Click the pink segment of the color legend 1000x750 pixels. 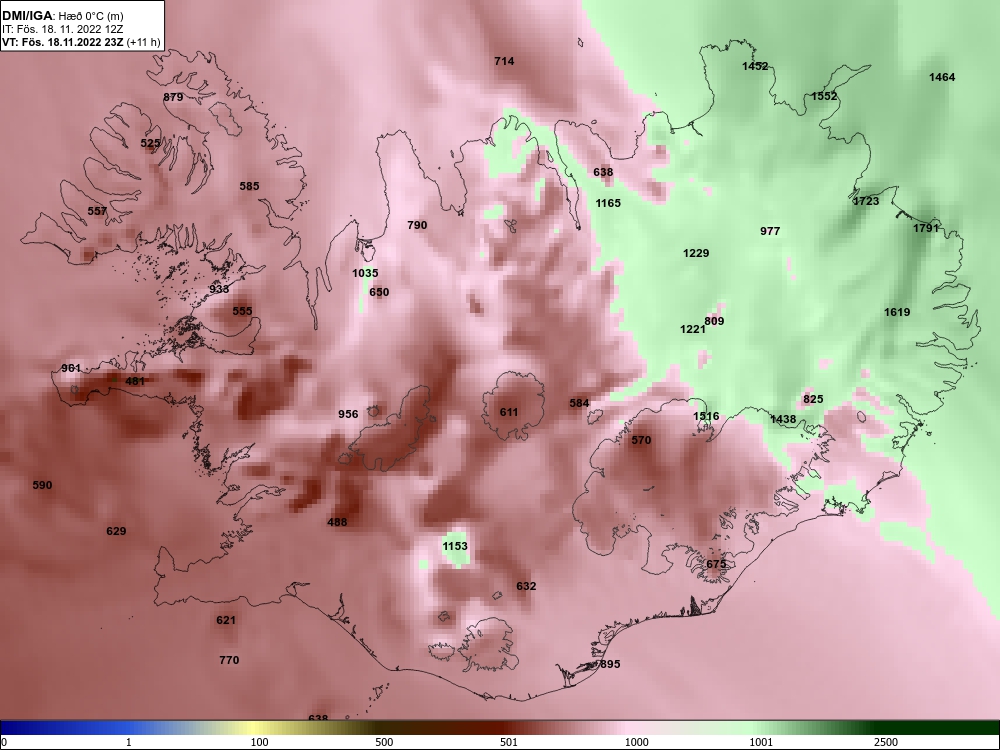pos(631,728)
